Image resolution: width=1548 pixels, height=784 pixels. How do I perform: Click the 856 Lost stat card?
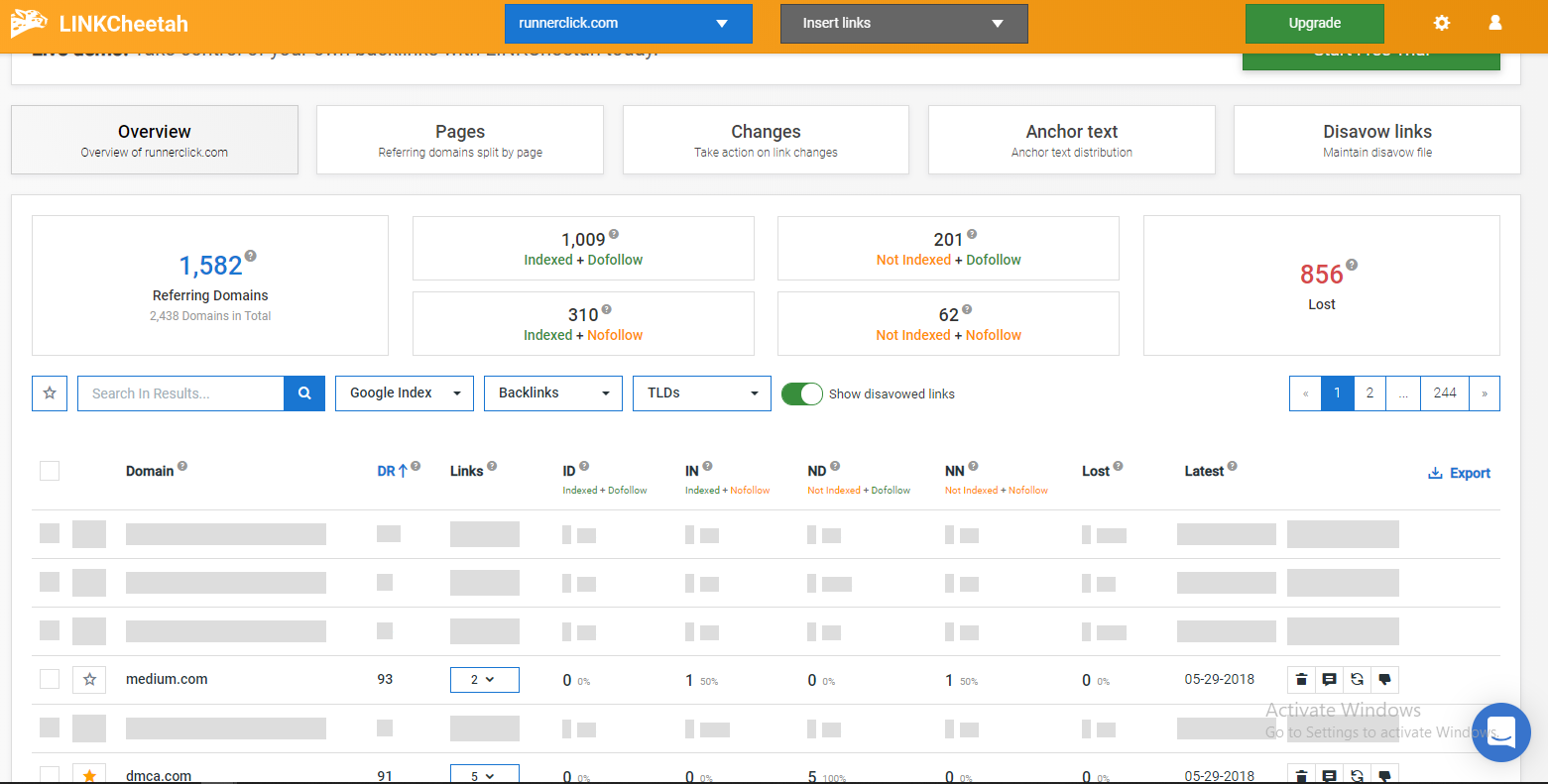(x=1322, y=285)
